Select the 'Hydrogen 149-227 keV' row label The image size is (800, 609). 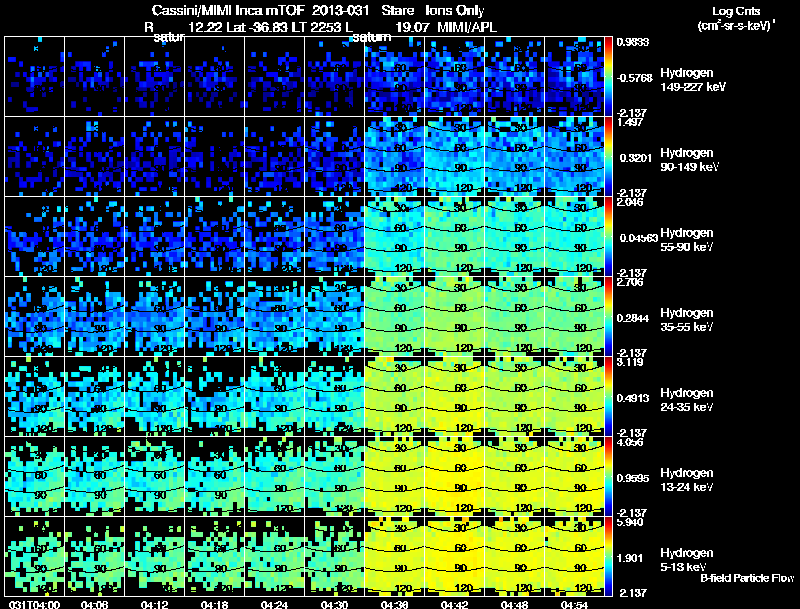click(693, 80)
